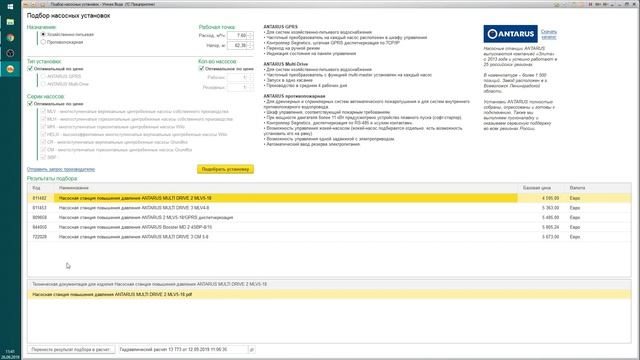
Task: Switch to the orange 1C taskbar app
Action: click(x=10, y=69)
